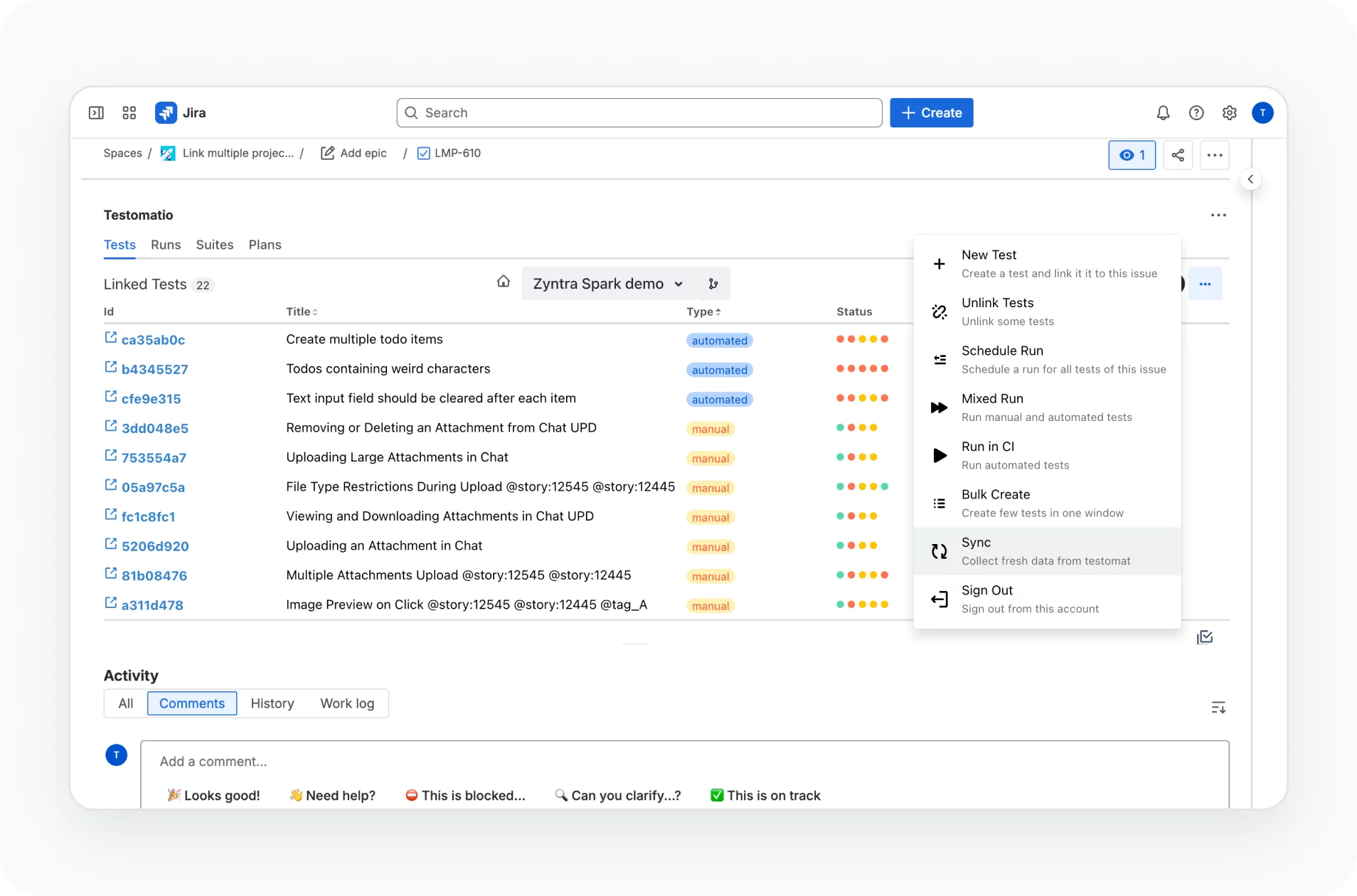
Task: Open test id 81b08476 link
Action: click(x=154, y=575)
